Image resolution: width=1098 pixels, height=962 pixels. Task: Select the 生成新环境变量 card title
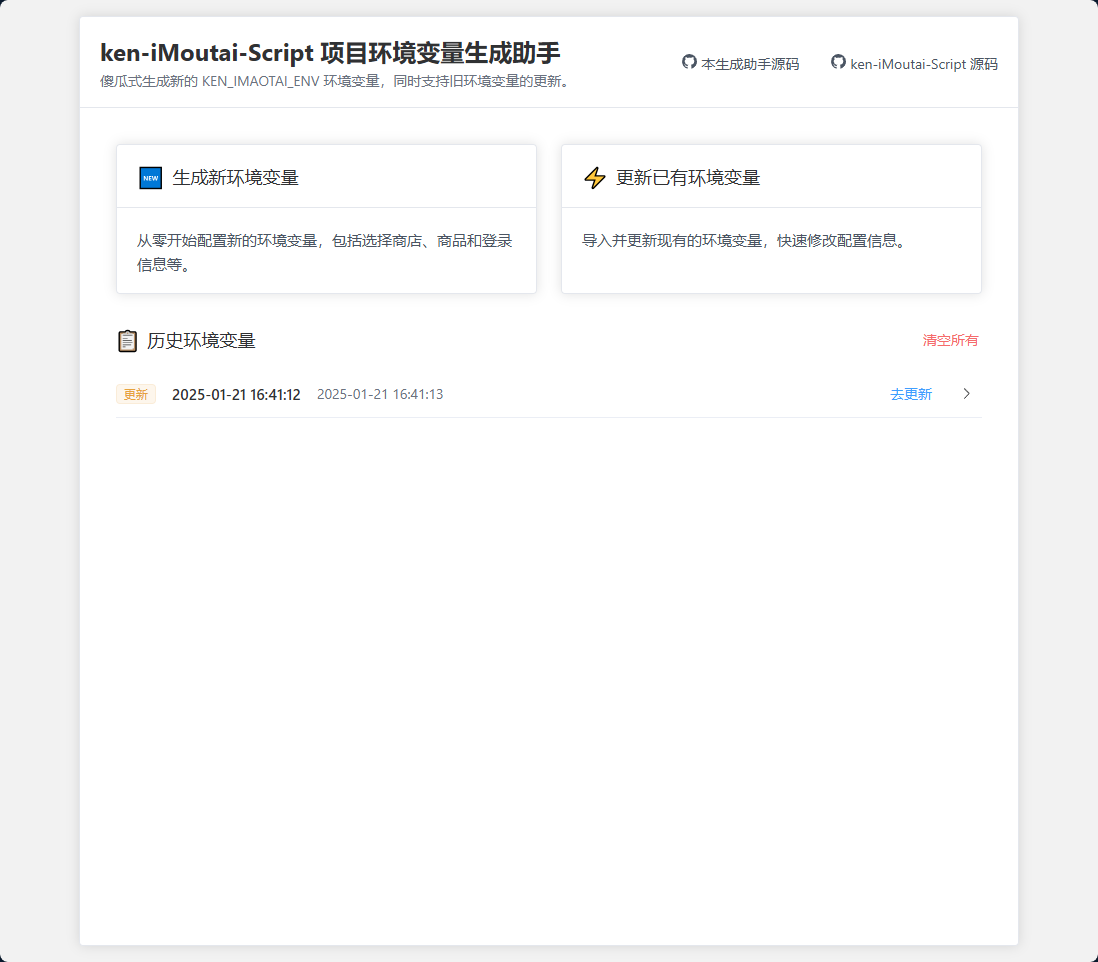(235, 178)
